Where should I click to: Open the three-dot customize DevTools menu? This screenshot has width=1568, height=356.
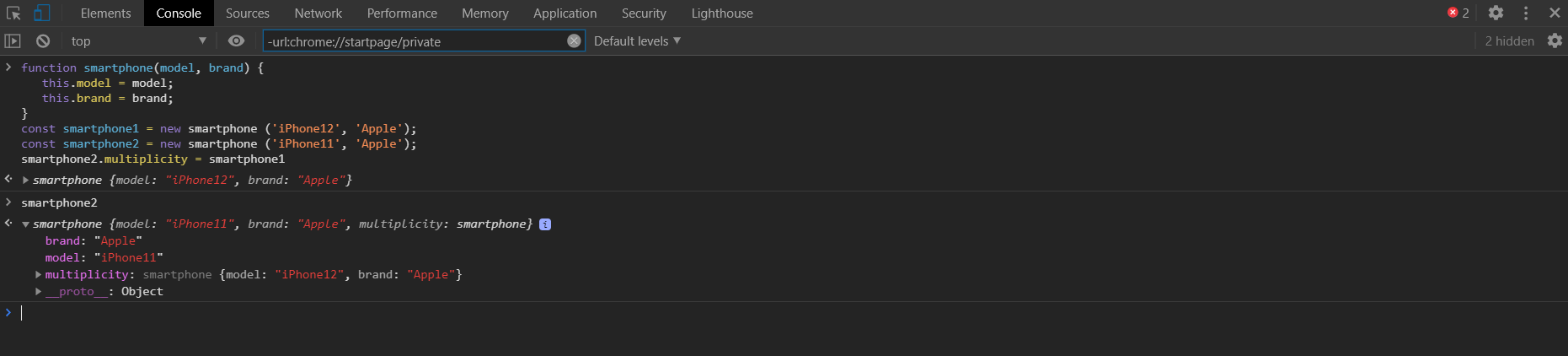(x=1526, y=13)
